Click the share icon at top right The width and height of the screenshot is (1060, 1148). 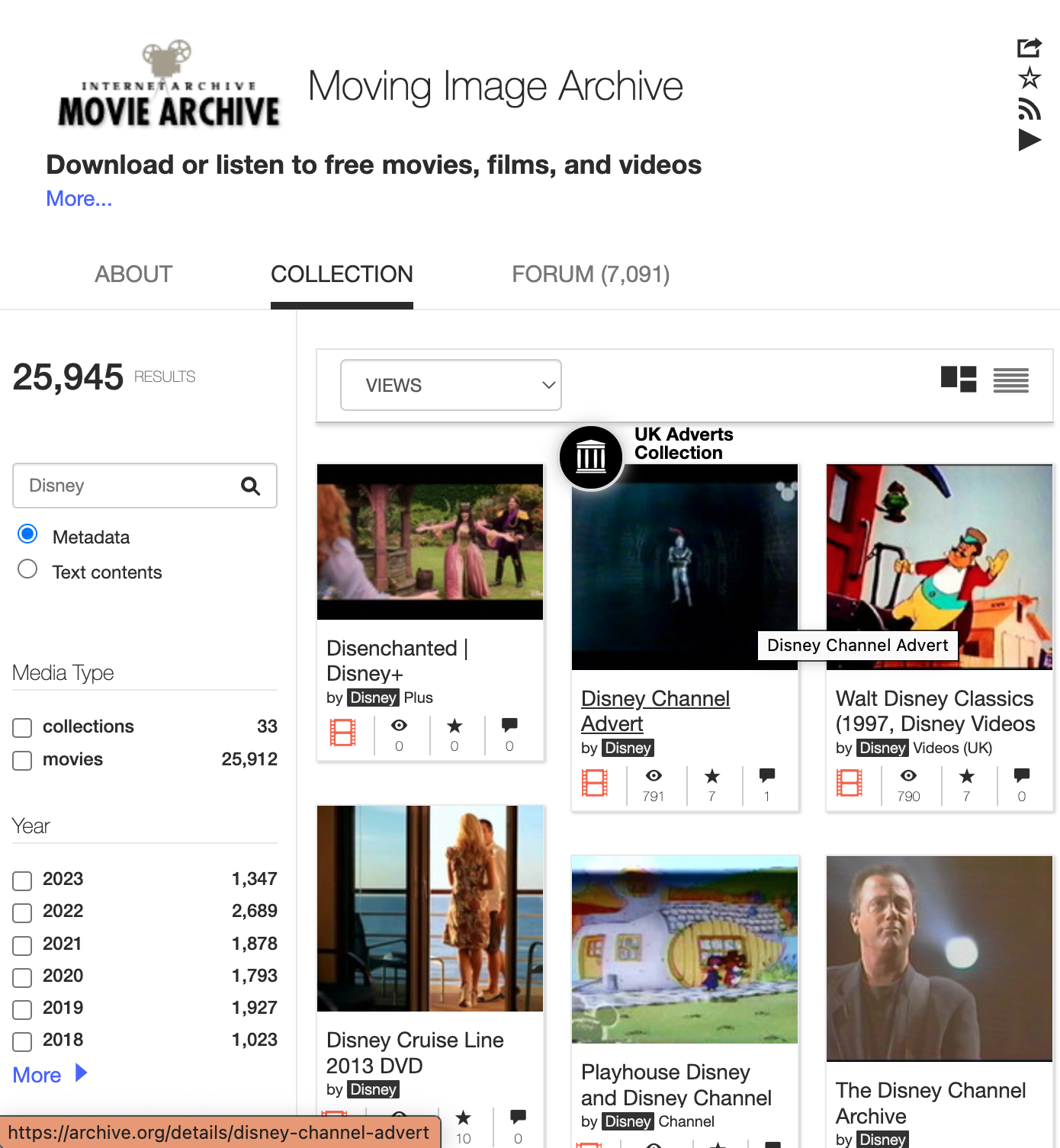[1029, 47]
